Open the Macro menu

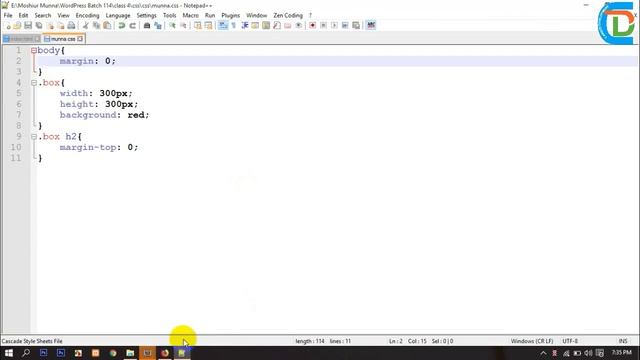pos(191,16)
